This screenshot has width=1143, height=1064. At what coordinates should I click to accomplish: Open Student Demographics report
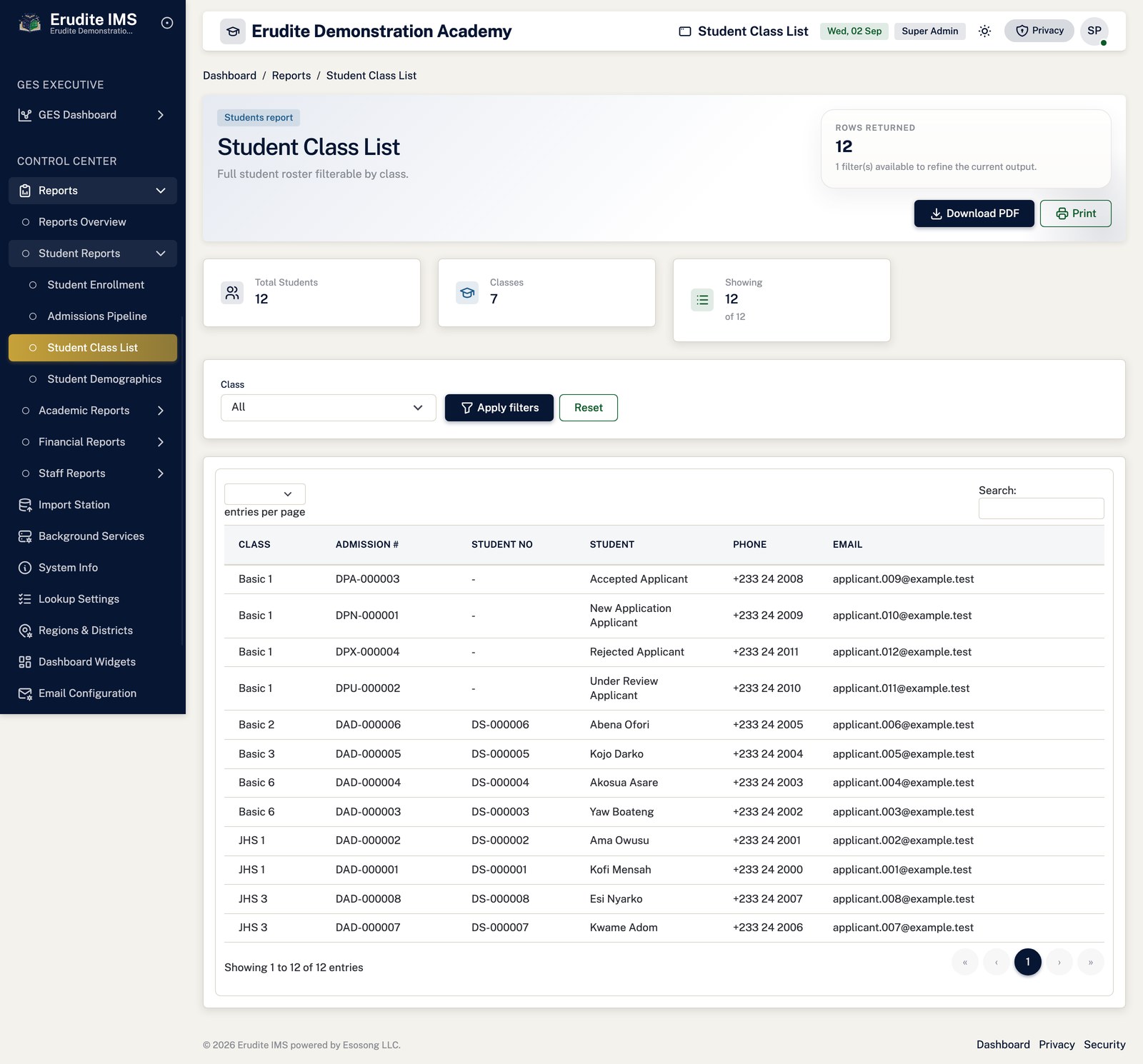[x=93, y=379]
